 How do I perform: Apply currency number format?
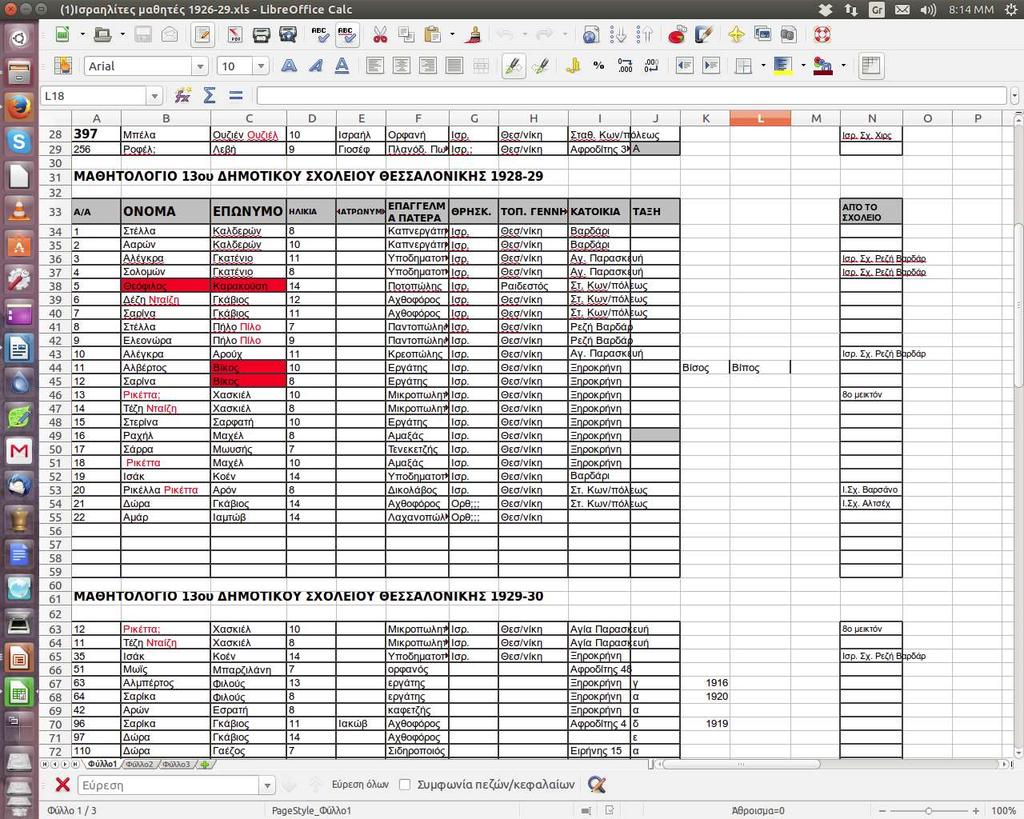click(573, 65)
